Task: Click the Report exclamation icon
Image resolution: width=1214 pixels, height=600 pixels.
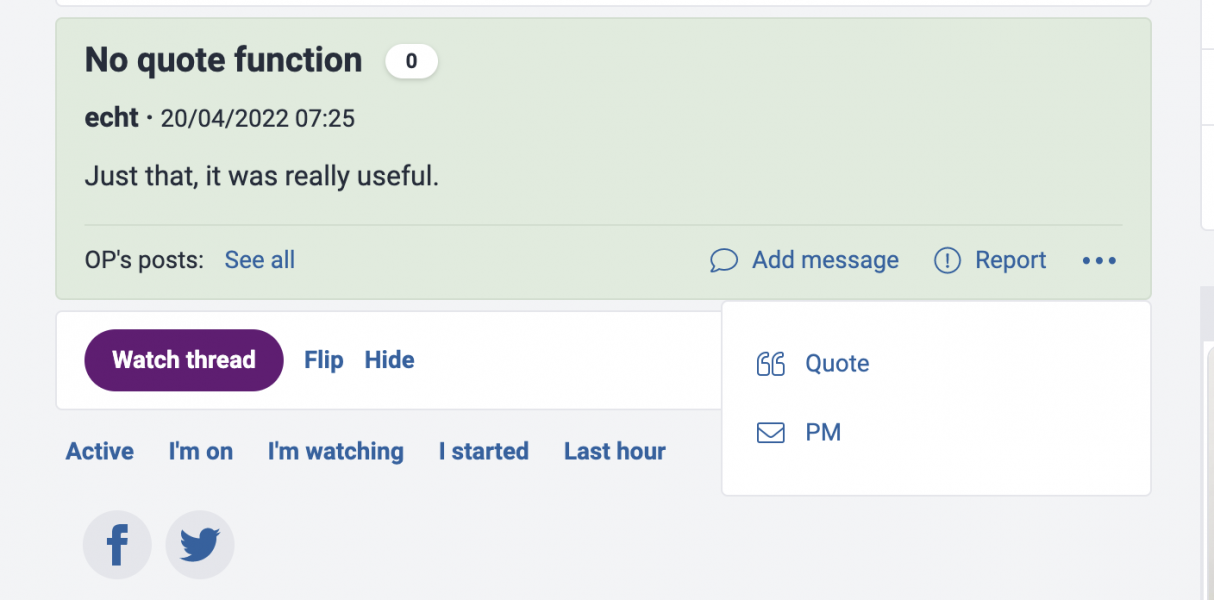Action: tap(946, 260)
